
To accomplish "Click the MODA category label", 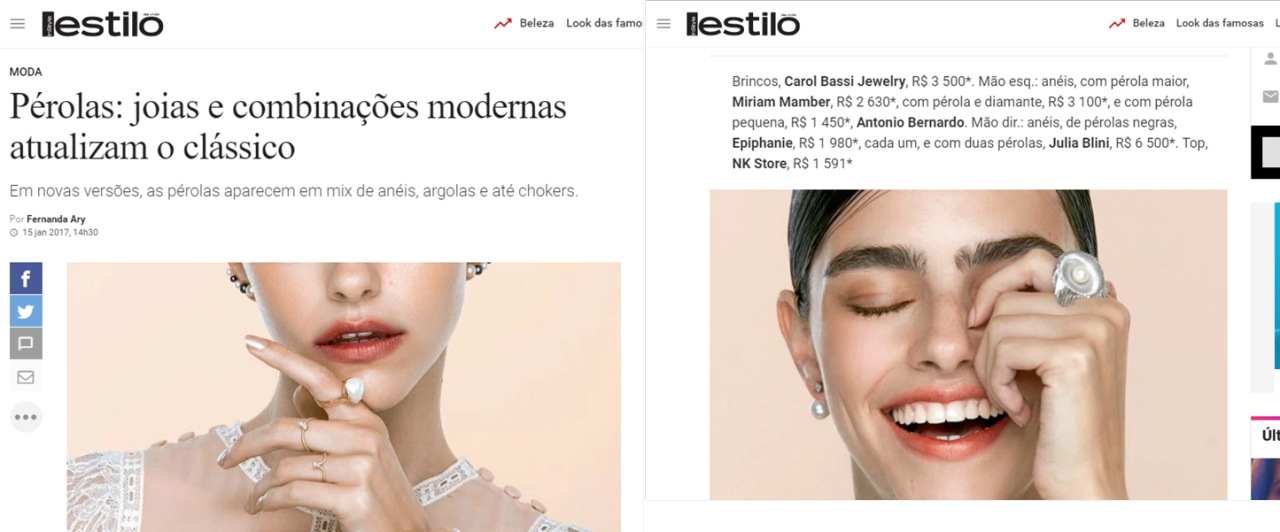I will point(26,72).
